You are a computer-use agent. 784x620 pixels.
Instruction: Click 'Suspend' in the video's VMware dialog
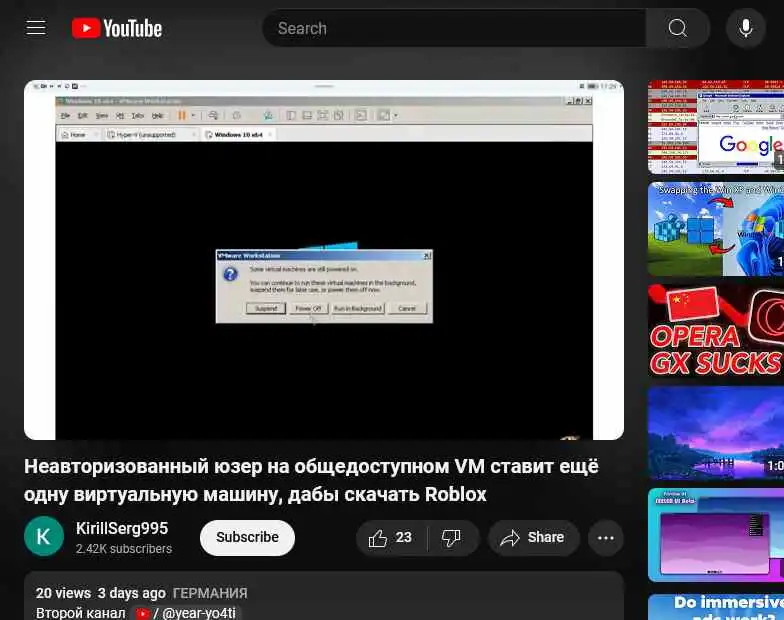pyautogui.click(x=266, y=308)
